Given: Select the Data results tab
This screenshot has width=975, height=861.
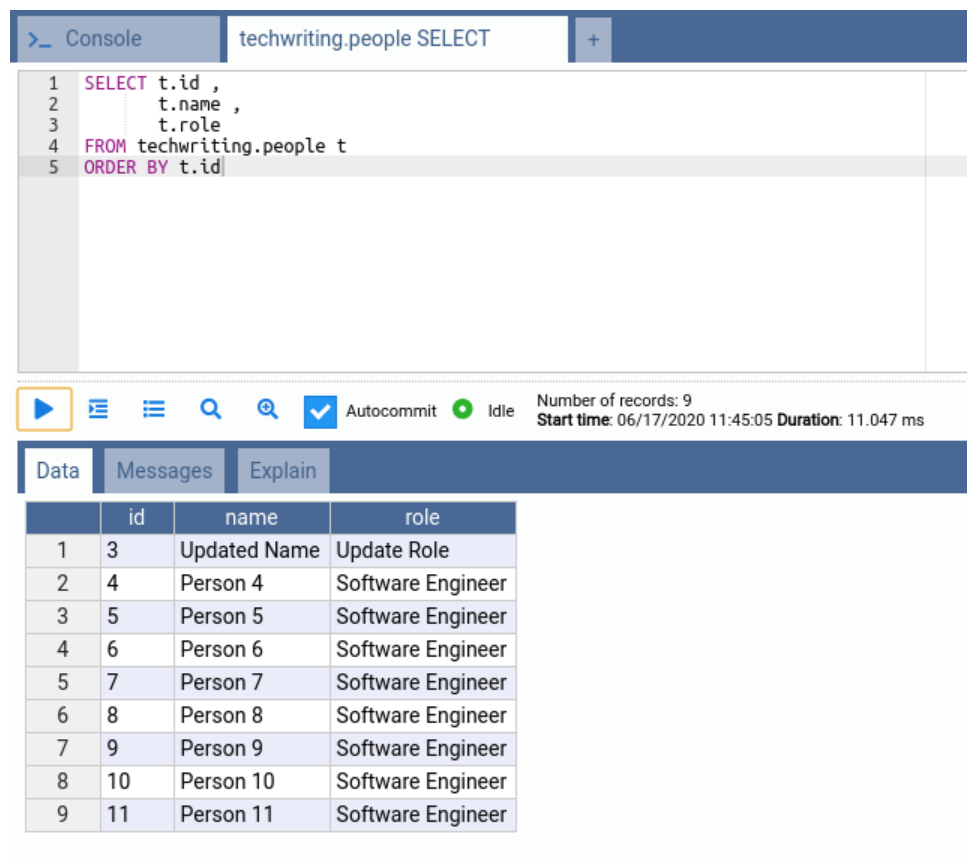Looking at the screenshot, I should click(57, 471).
